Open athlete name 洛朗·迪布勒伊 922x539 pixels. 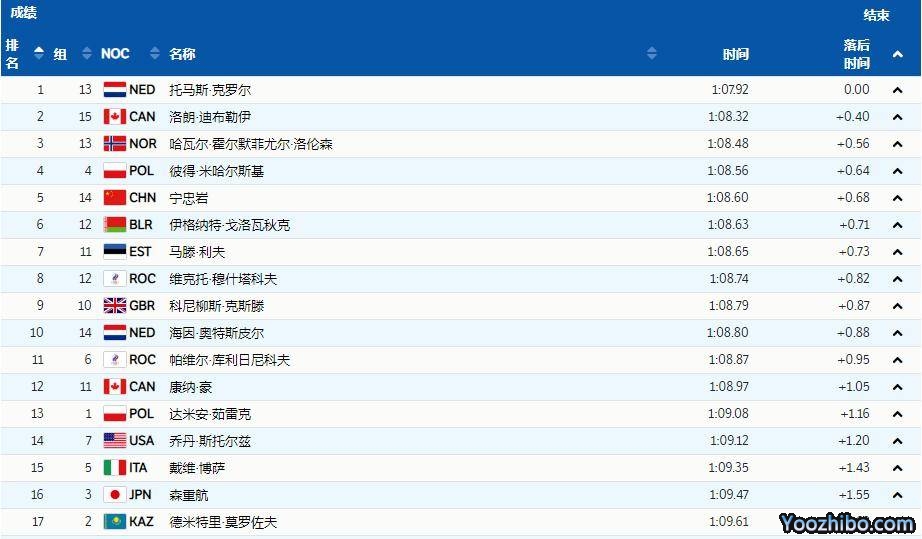click(210, 117)
